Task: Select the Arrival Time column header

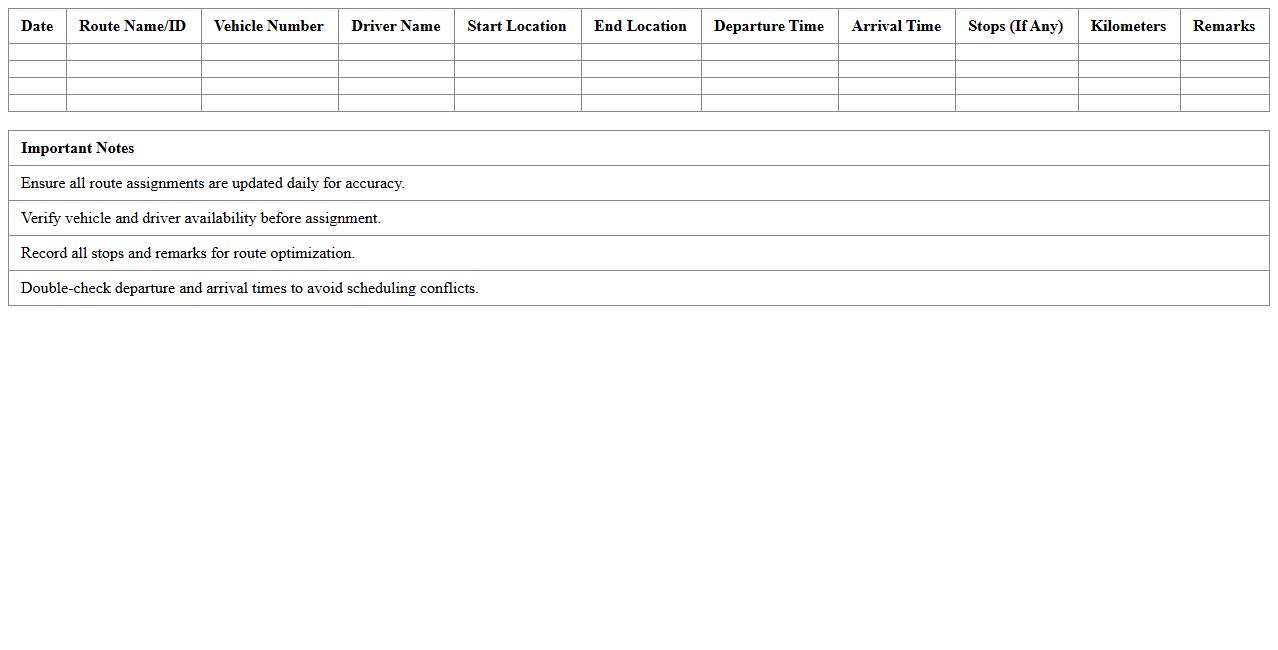Action: [x=896, y=26]
